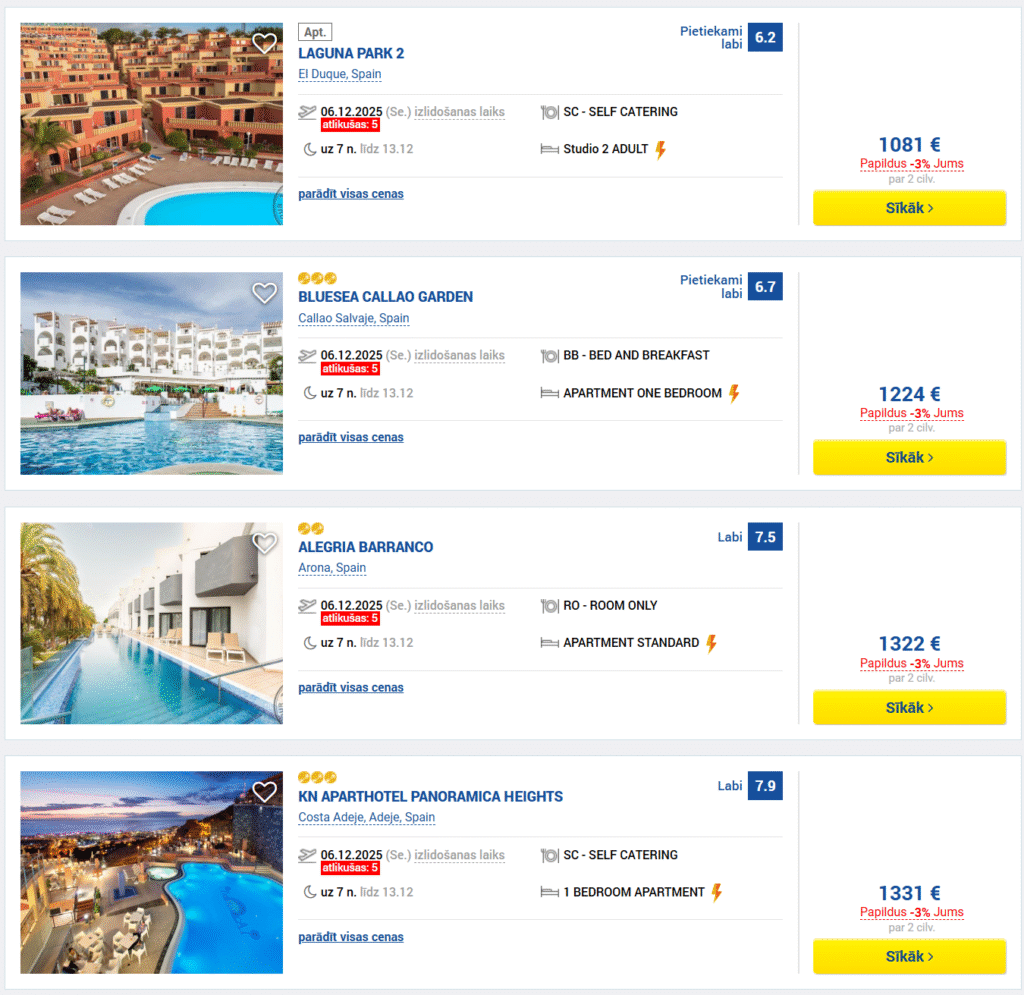Toggle the heart on Alegria Barranco photo
Viewport: 1024px width, 995px height.
[264, 543]
